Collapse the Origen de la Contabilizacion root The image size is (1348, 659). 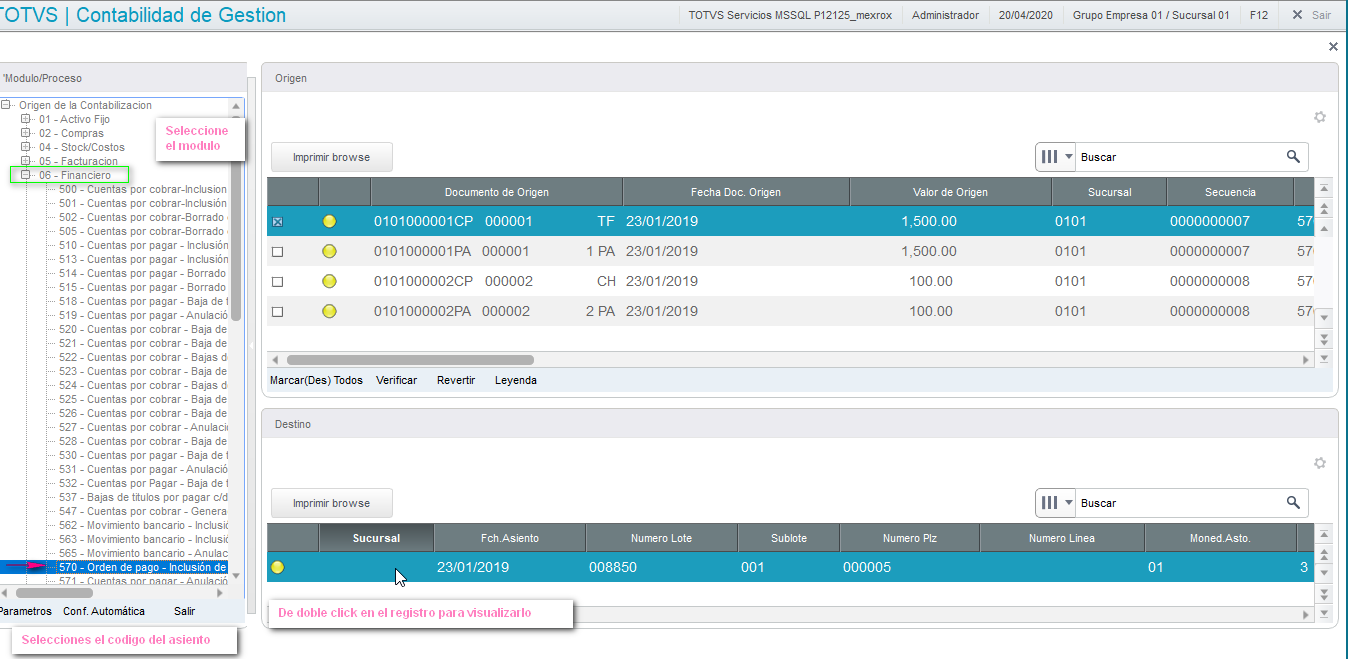click(6, 105)
